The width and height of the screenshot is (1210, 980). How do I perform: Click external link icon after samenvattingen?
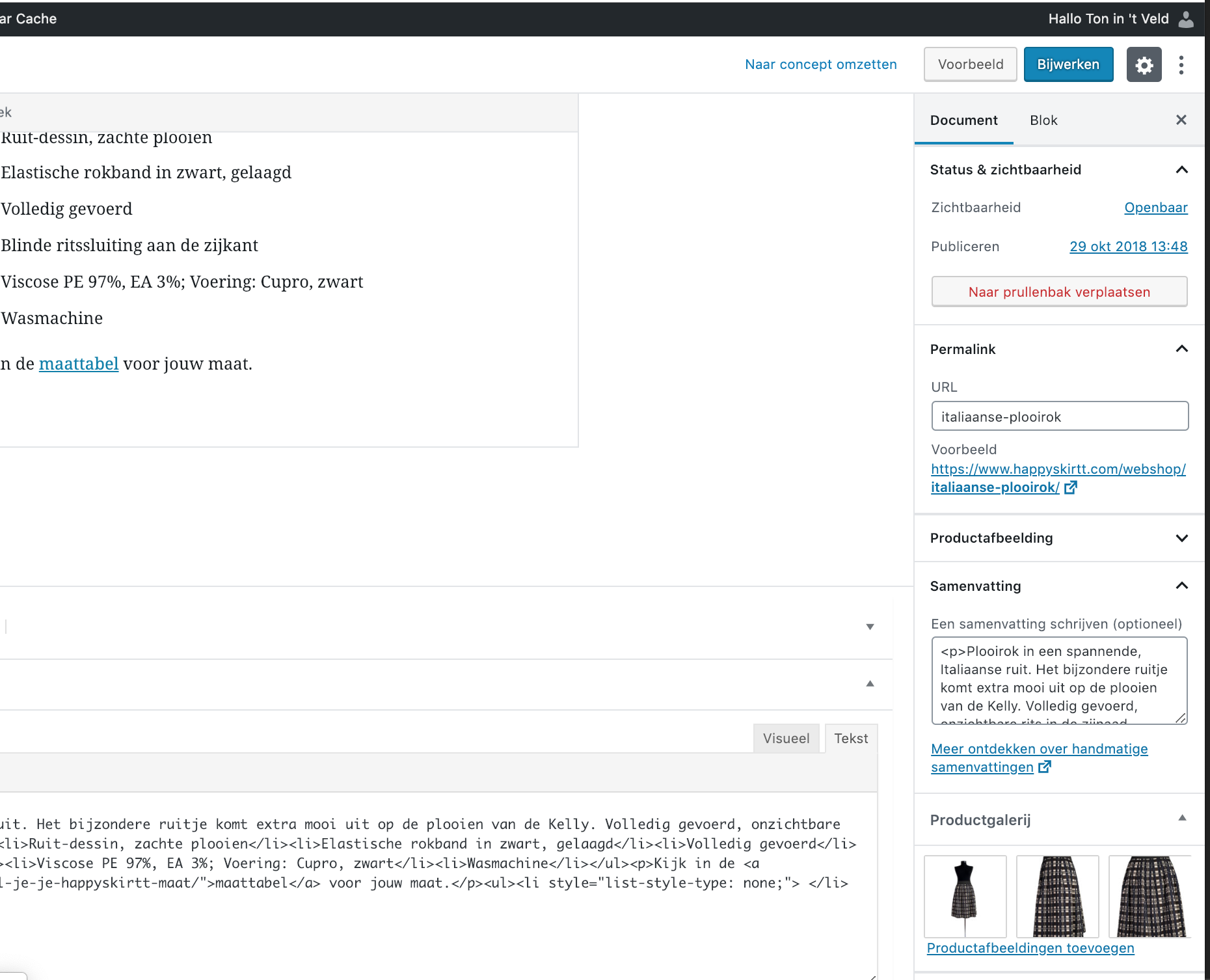(x=1045, y=767)
